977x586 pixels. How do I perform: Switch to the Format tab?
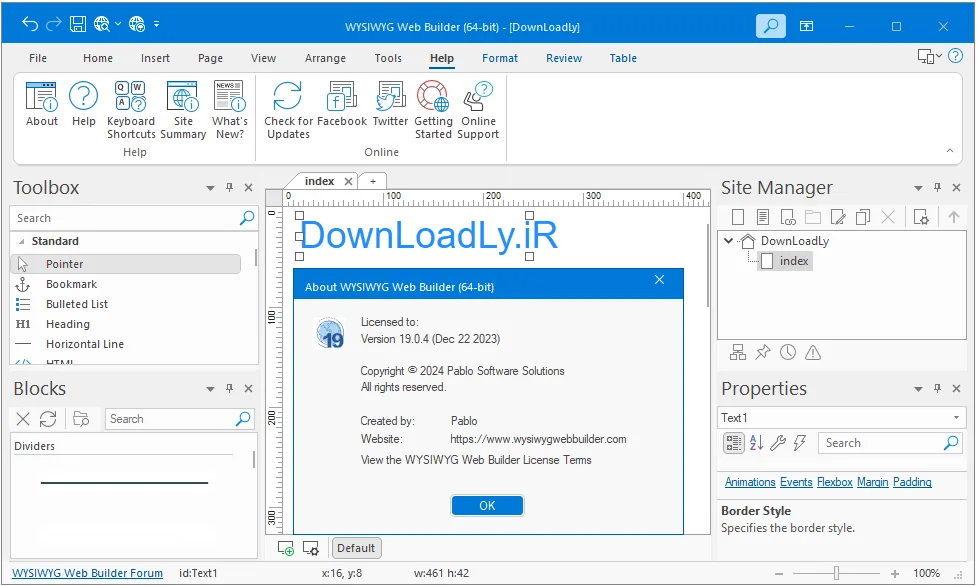[x=500, y=58]
